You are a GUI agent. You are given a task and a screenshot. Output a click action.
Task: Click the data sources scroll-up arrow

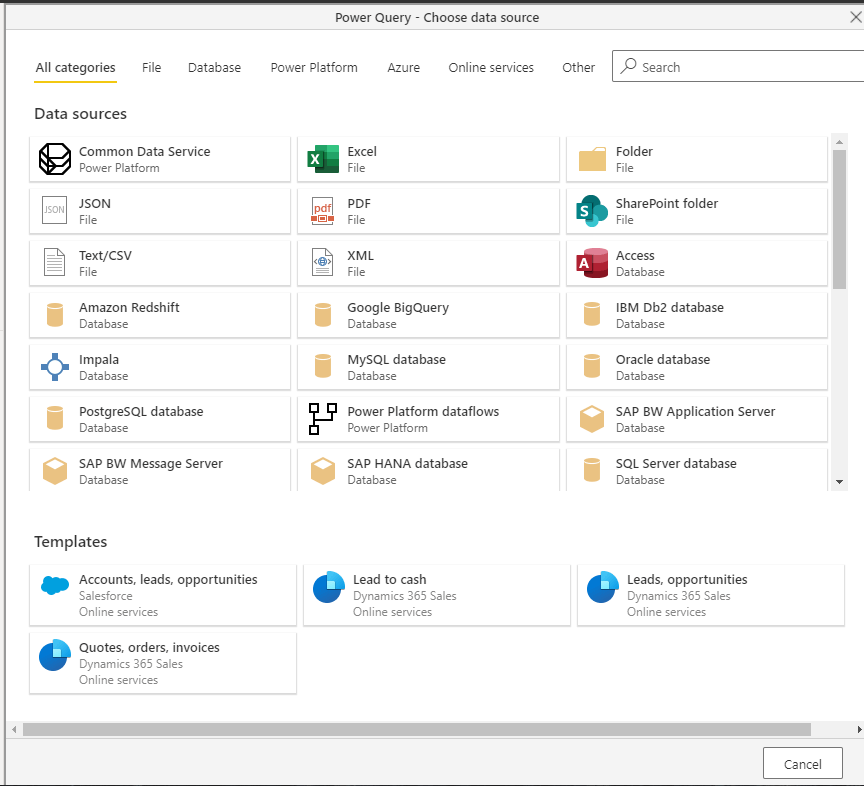(x=839, y=142)
